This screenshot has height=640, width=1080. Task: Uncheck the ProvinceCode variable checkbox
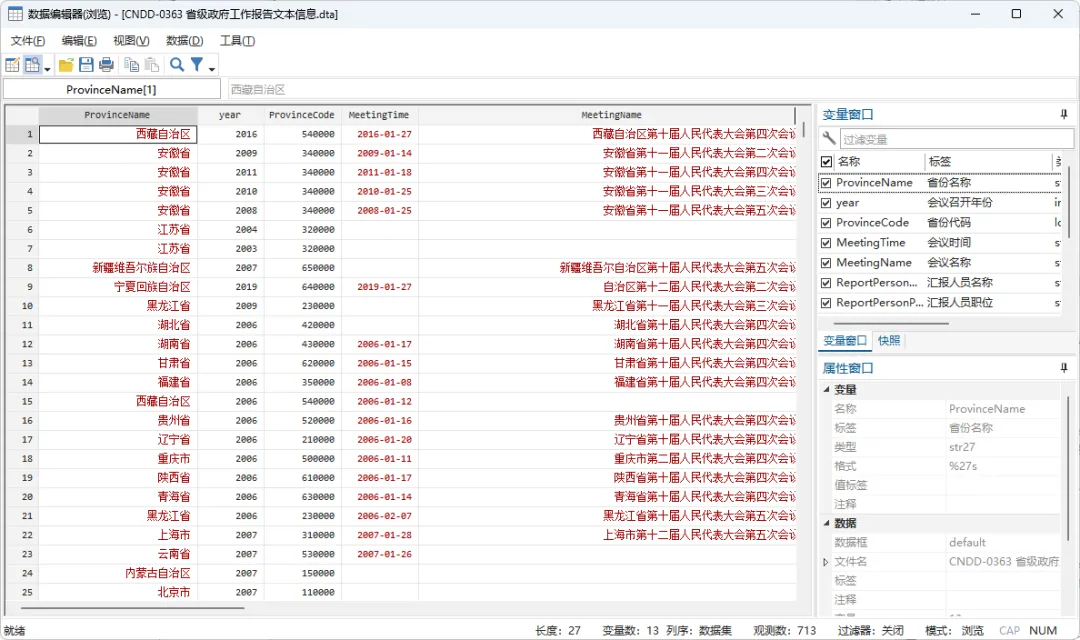(826, 223)
